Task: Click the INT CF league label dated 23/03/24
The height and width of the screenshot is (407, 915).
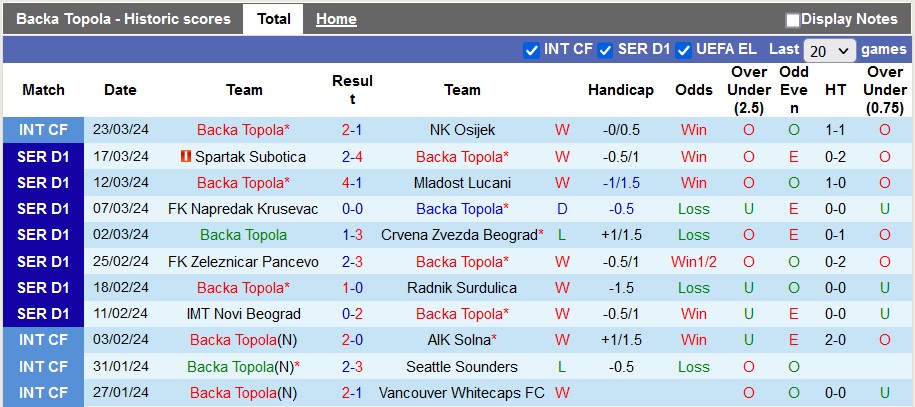Action: (43, 130)
